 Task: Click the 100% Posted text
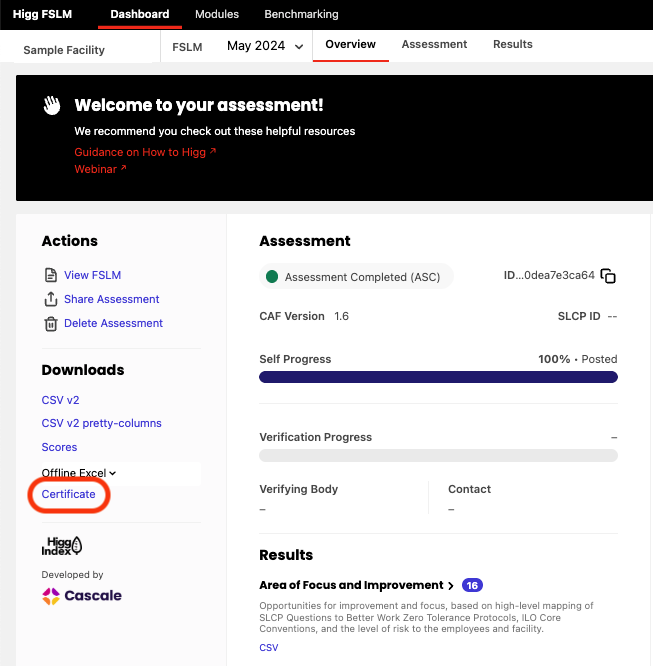pos(577,359)
